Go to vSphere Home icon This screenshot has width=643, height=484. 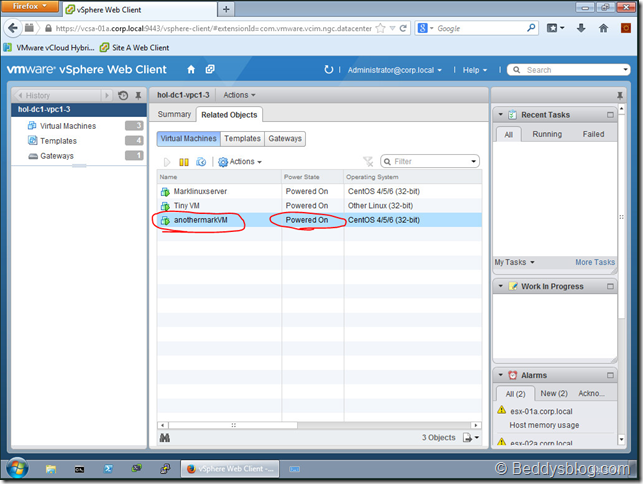pyautogui.click(x=191, y=70)
